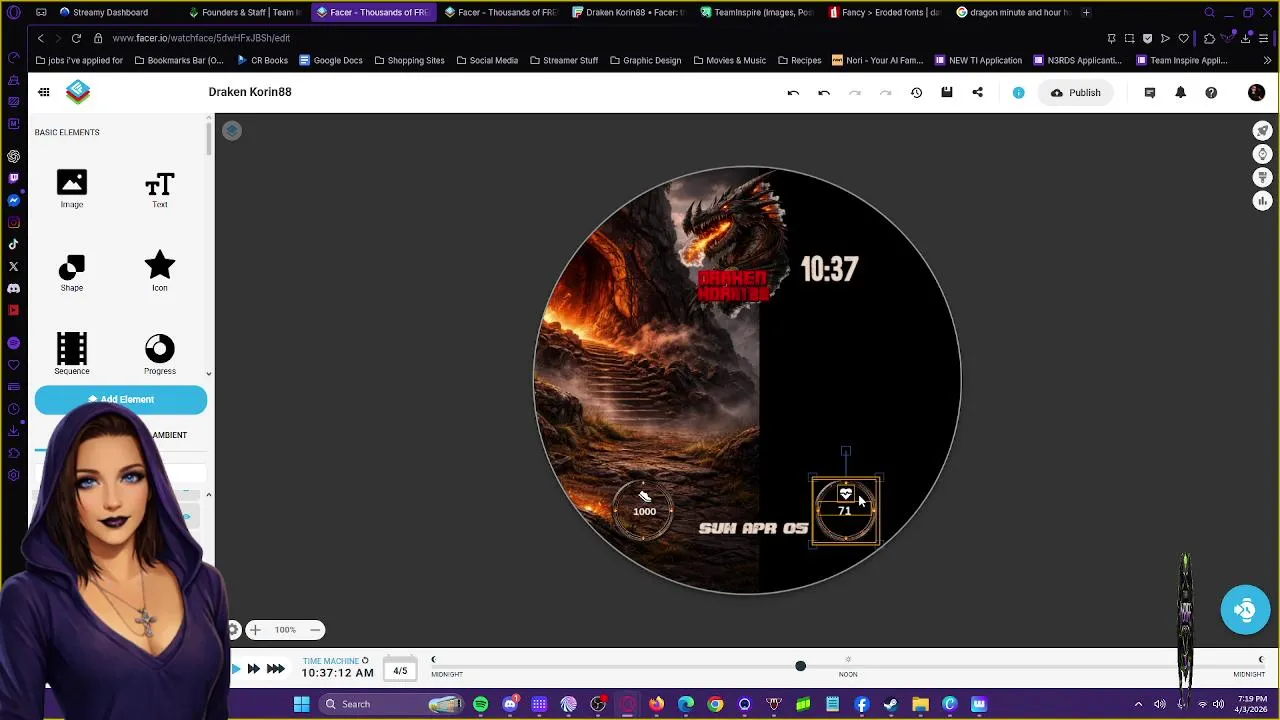Viewport: 1280px width, 720px height.
Task: Open the help question mark
Action: pos(1212,93)
